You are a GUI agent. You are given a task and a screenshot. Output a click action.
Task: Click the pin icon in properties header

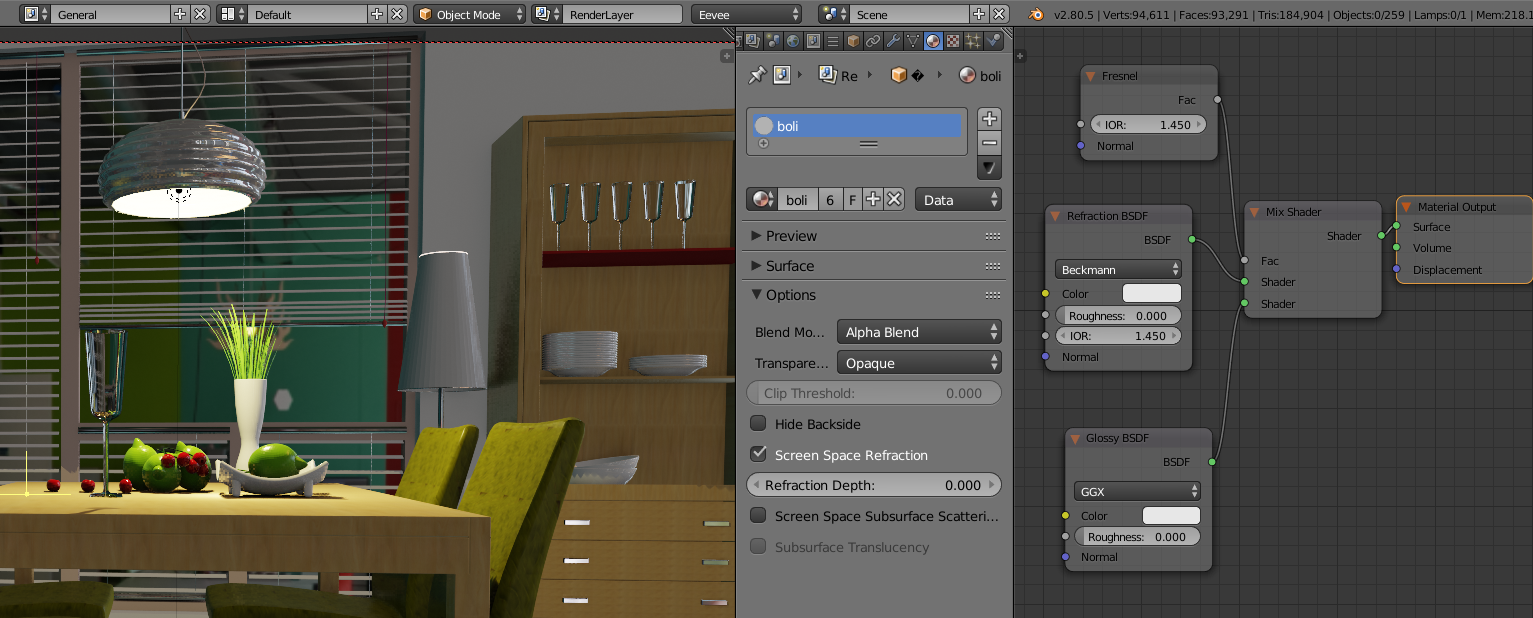757,76
